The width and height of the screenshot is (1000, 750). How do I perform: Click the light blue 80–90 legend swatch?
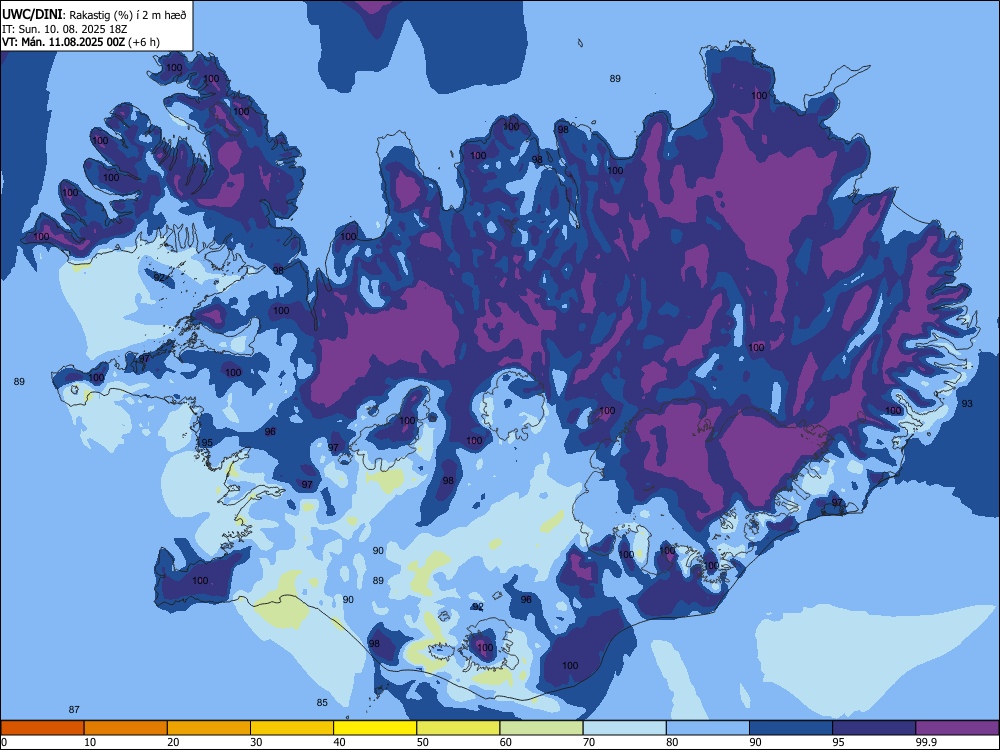(x=707, y=728)
